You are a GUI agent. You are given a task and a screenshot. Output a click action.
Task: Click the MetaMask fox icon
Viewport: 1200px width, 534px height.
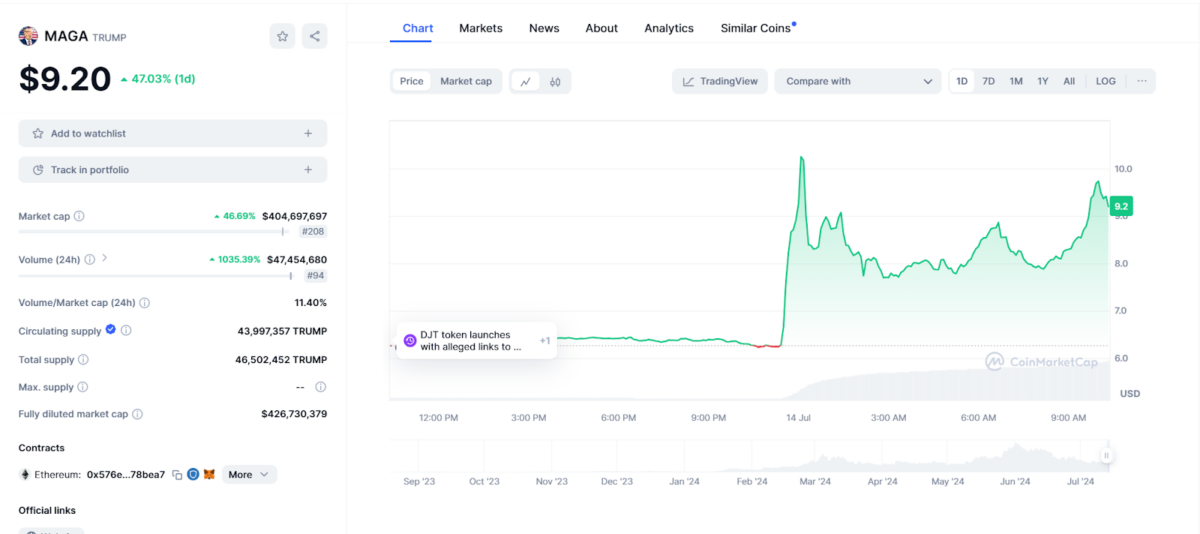[209, 475]
